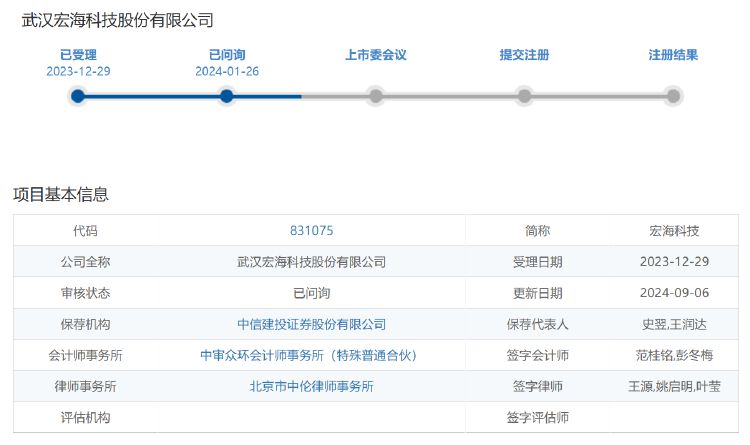
Task: Open 中审众环会计师事务所 accounting firm link
Action: (309, 356)
